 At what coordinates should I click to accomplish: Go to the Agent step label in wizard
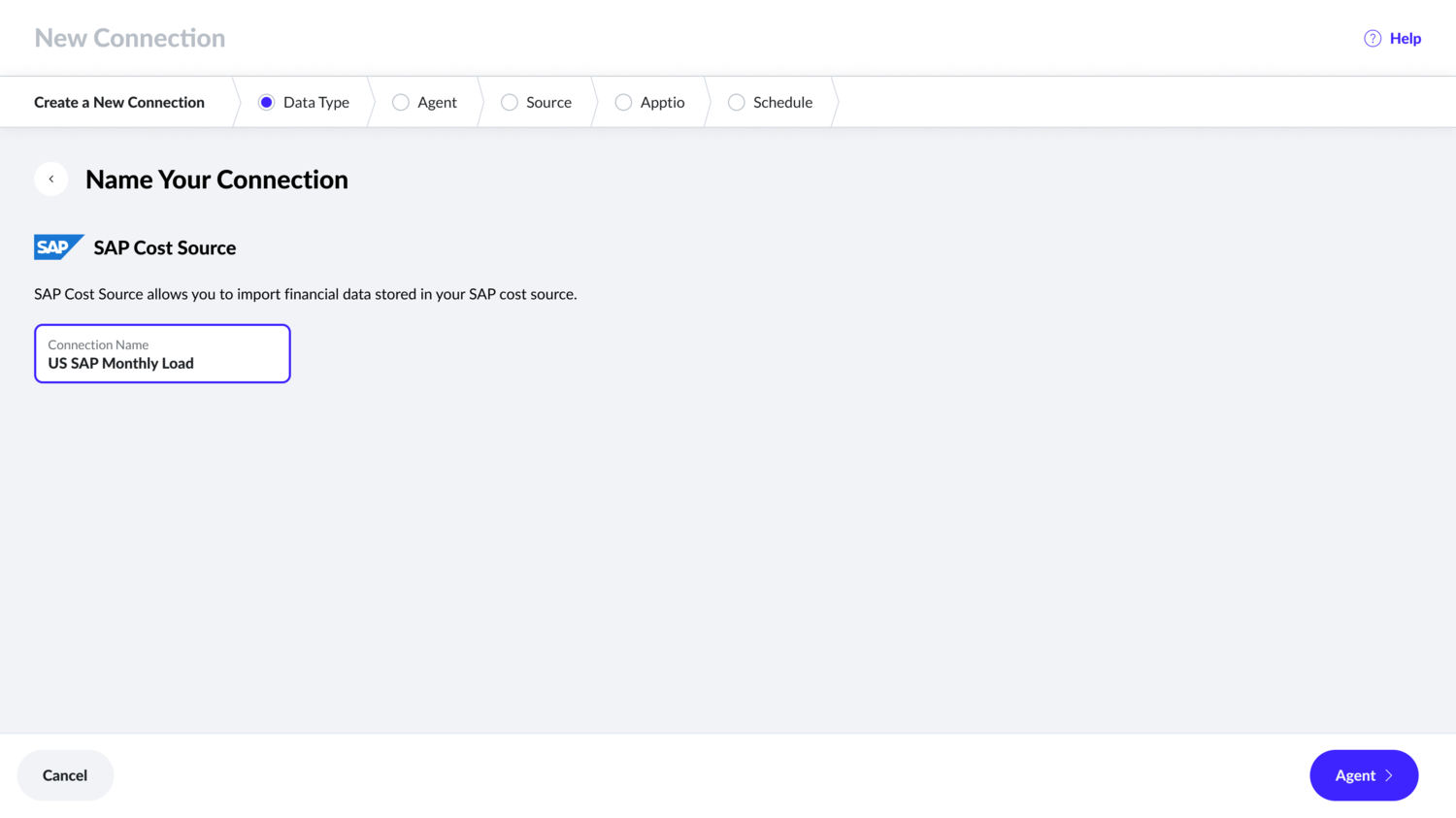coord(437,103)
